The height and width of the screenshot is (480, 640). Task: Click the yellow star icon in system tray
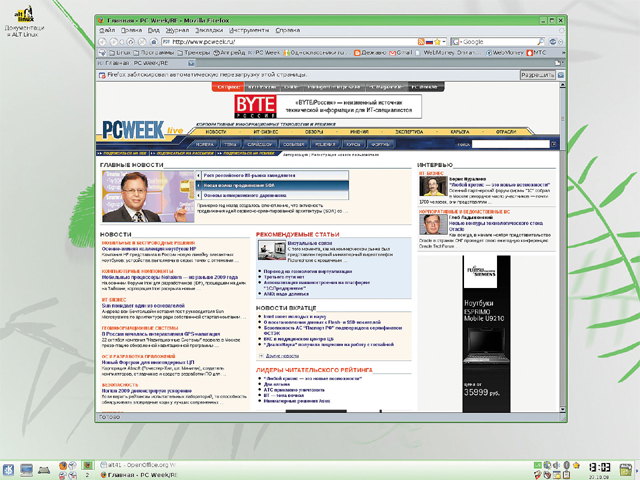(x=576, y=465)
